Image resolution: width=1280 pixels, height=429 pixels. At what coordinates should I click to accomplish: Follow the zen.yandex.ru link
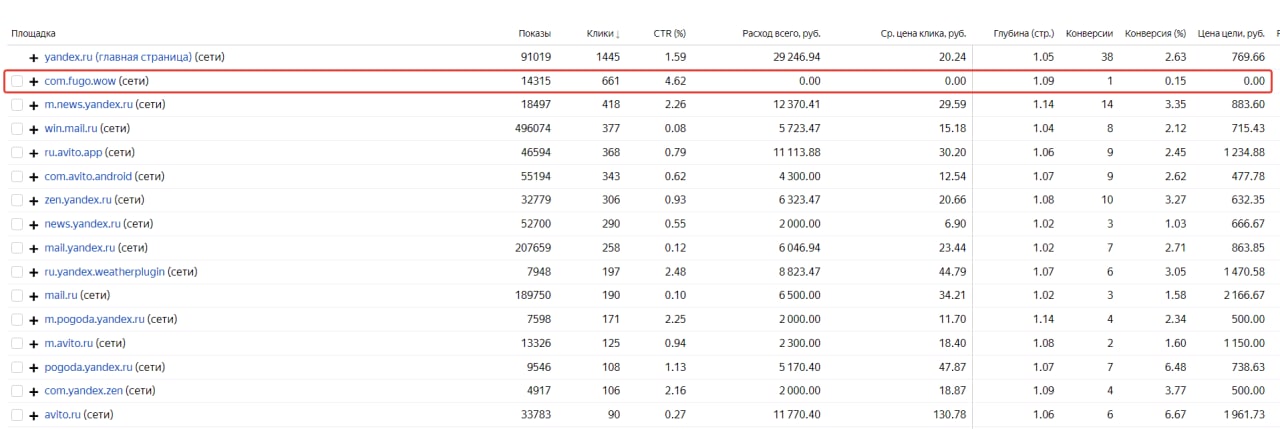78,200
